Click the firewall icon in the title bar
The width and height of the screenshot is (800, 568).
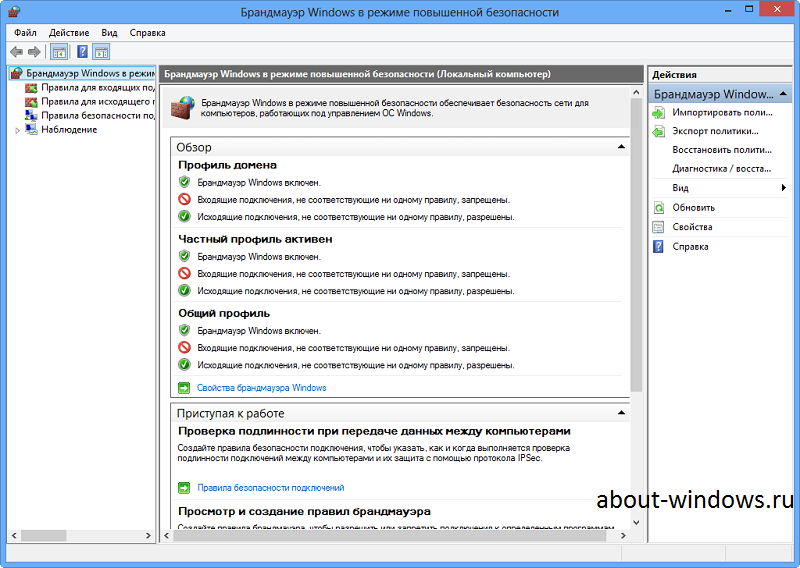pyautogui.click(x=14, y=11)
